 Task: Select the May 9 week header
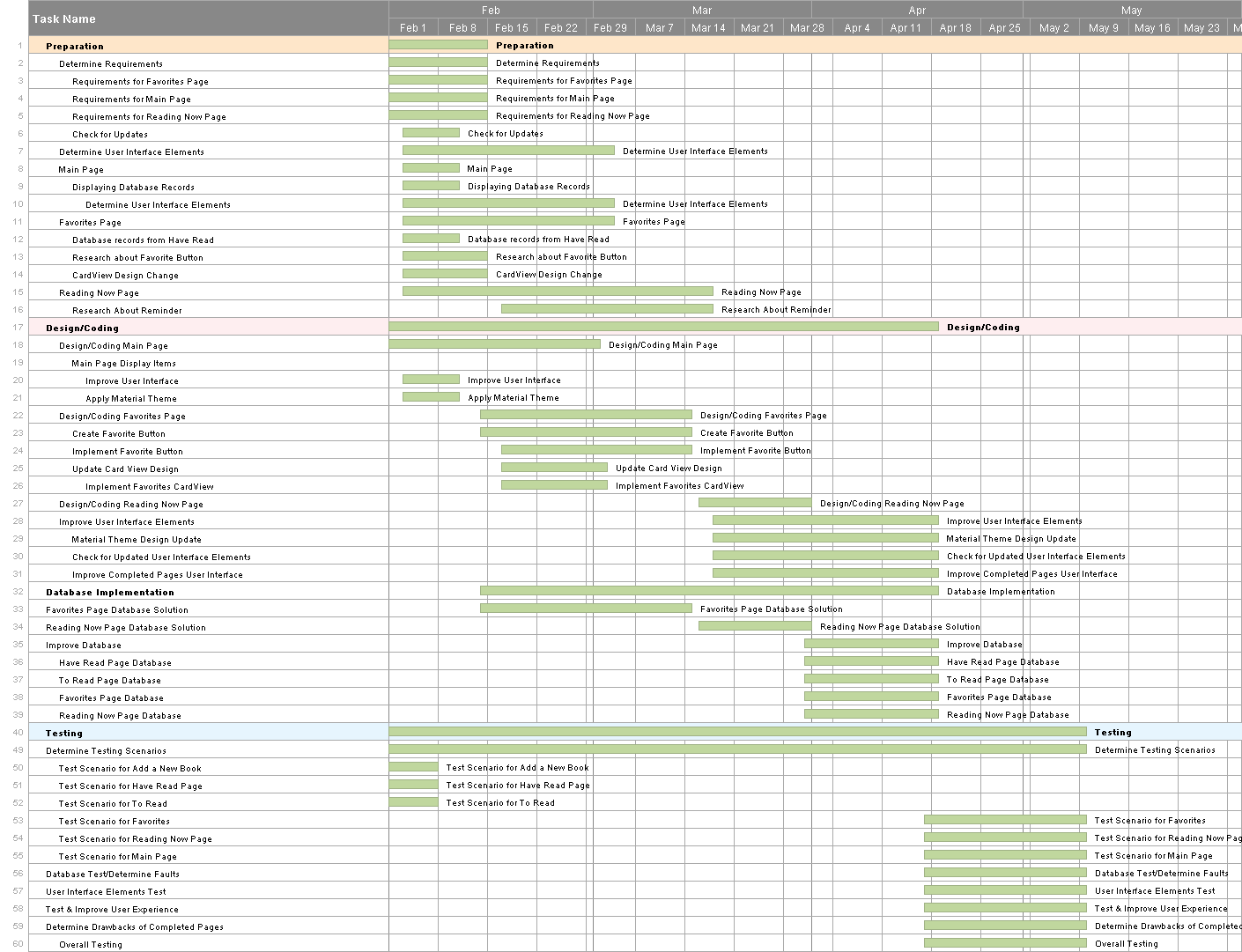1103,27
